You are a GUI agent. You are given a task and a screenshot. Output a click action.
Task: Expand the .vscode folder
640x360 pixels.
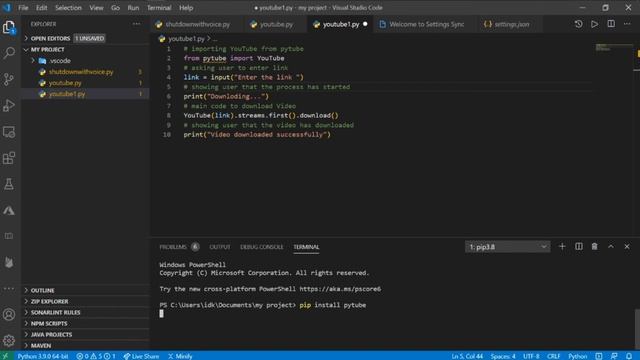(x=86, y=61)
